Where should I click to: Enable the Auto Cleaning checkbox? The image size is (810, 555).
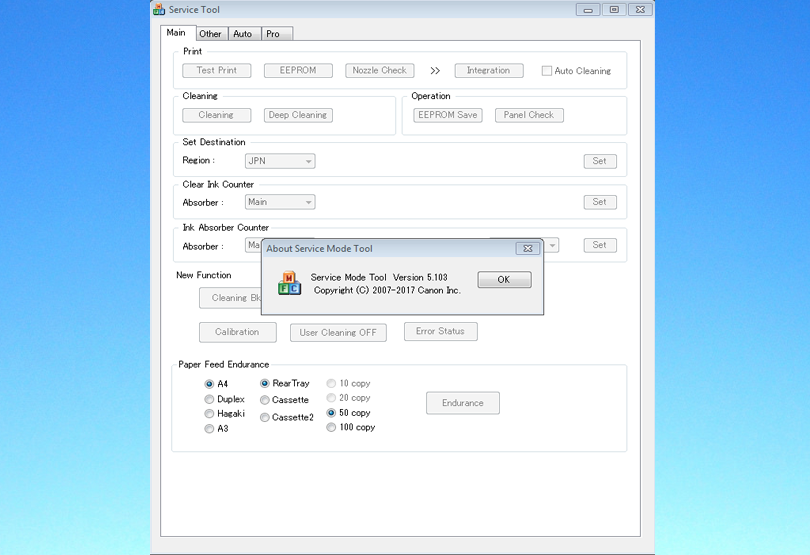547,71
